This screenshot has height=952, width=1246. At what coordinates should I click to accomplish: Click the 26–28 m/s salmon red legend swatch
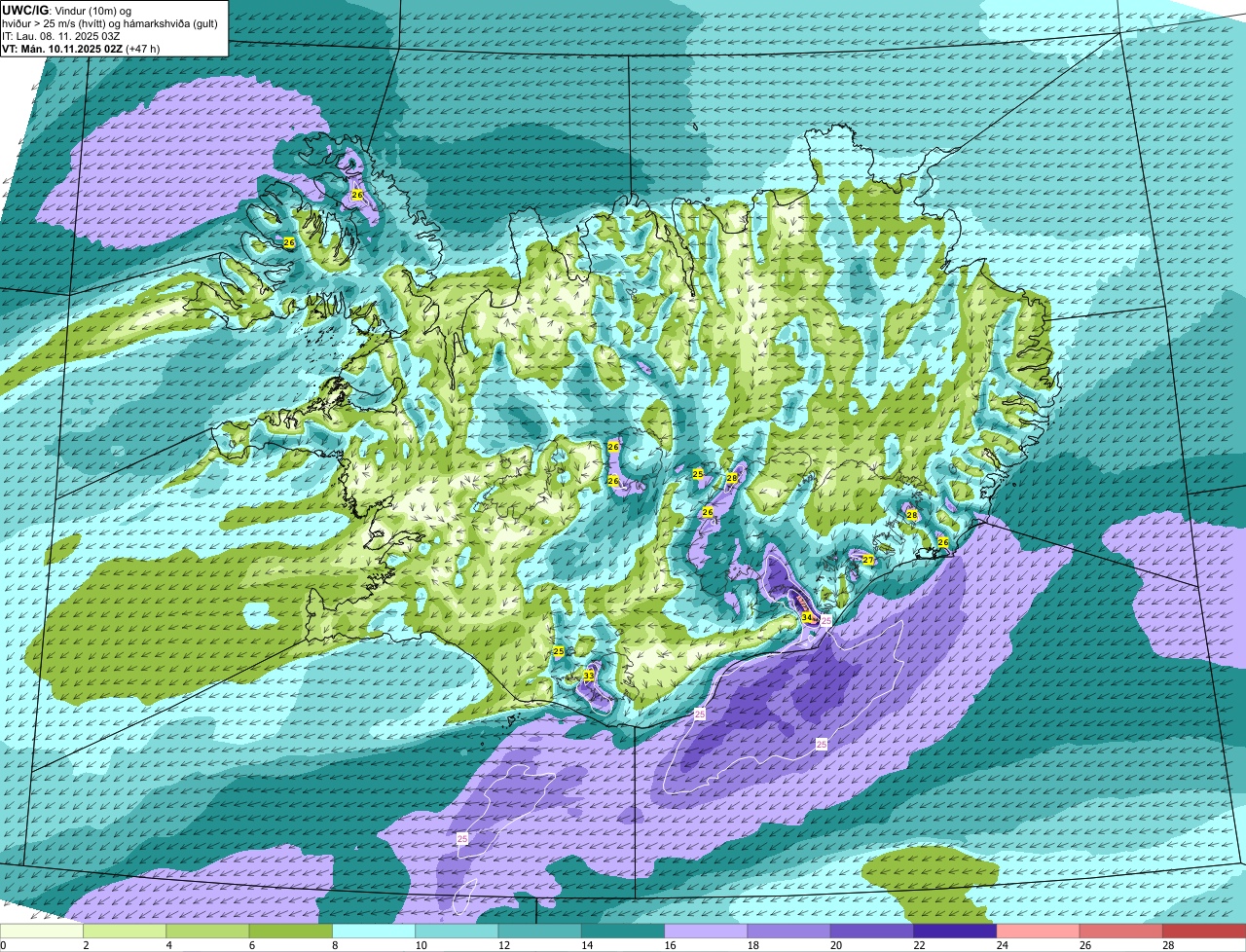tap(1120, 932)
